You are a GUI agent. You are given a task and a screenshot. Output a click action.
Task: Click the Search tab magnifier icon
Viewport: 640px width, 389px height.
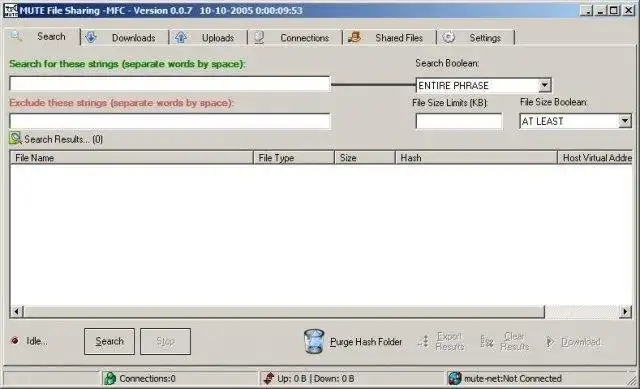click(16, 36)
